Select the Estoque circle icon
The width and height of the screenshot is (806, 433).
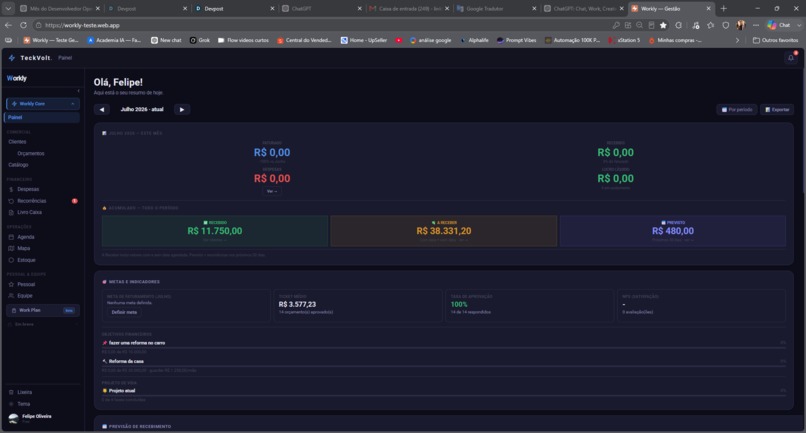[x=11, y=260]
